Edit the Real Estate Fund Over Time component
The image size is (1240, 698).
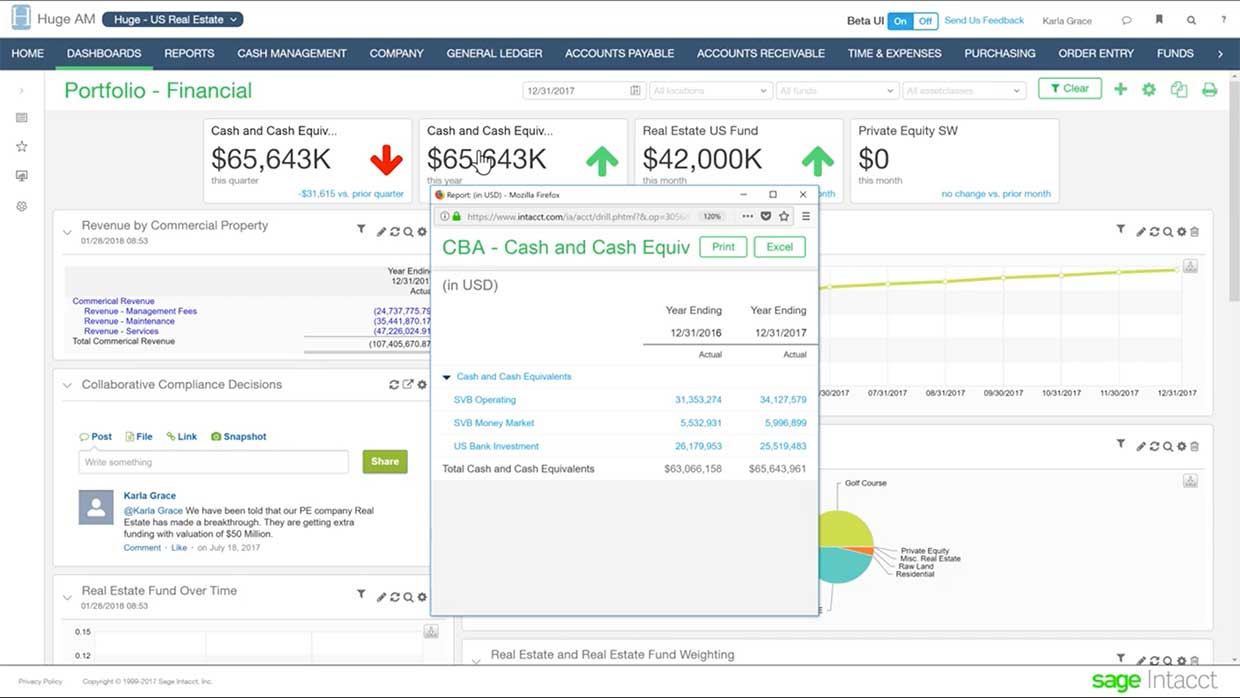click(381, 597)
